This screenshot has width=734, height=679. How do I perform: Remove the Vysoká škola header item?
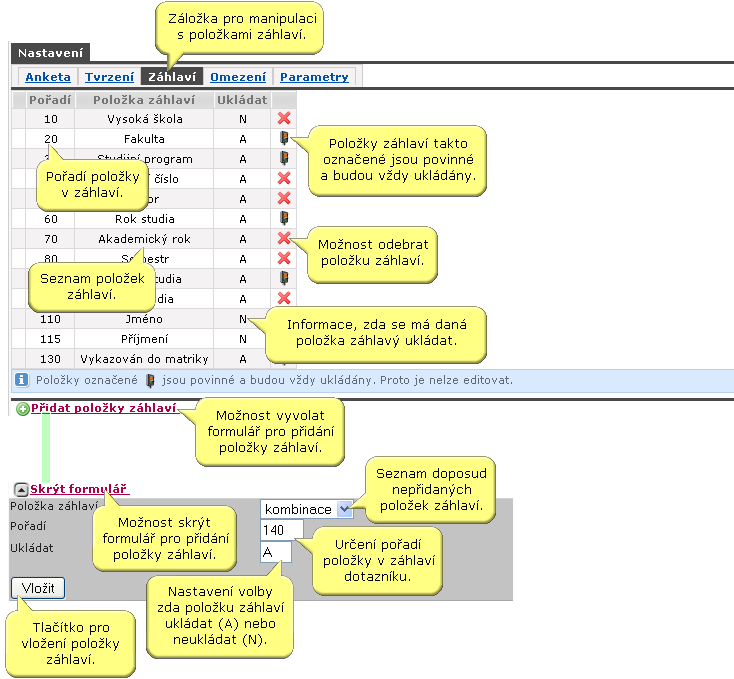(x=284, y=118)
